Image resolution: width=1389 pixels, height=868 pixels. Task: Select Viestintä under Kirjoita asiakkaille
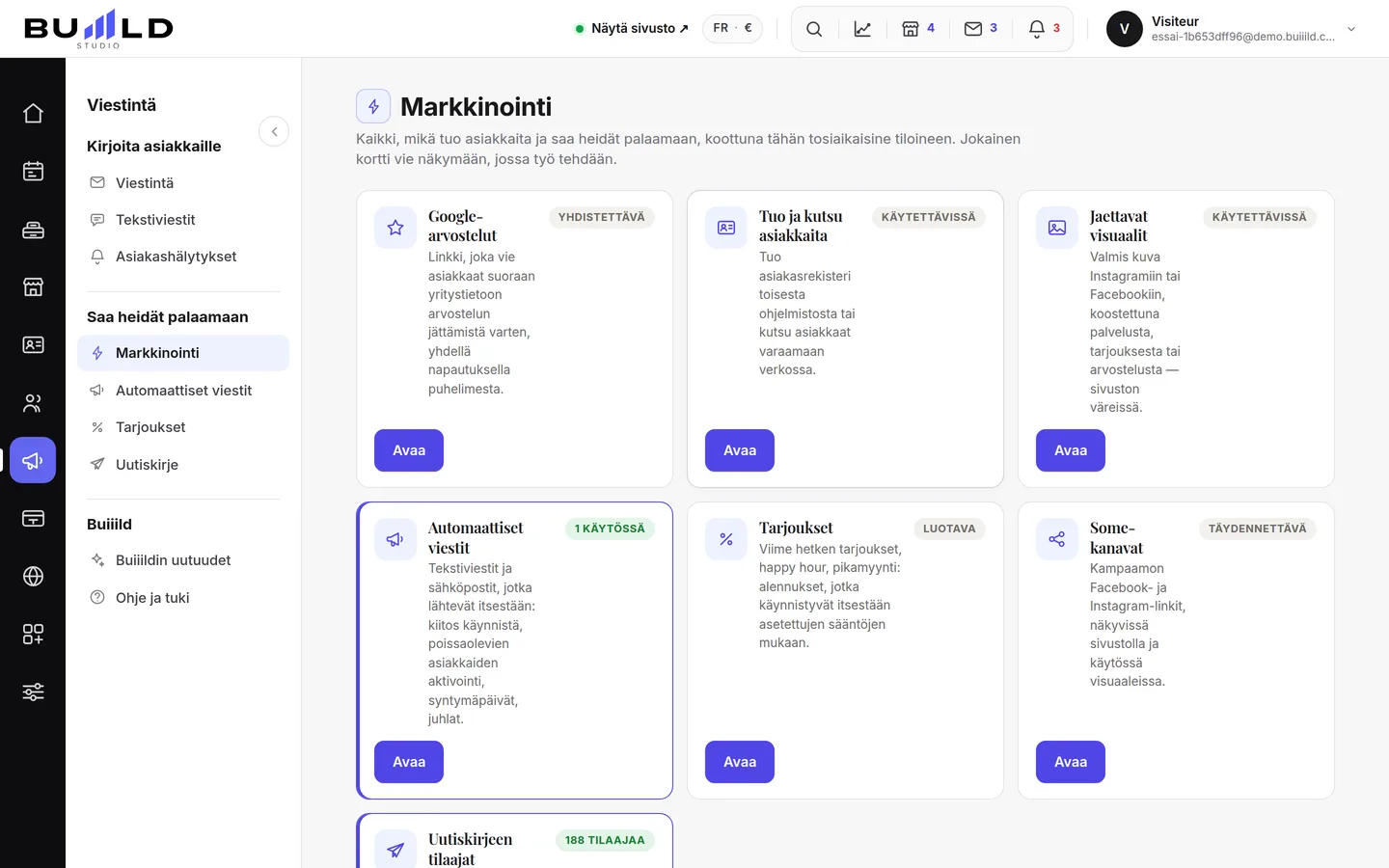pos(183,183)
